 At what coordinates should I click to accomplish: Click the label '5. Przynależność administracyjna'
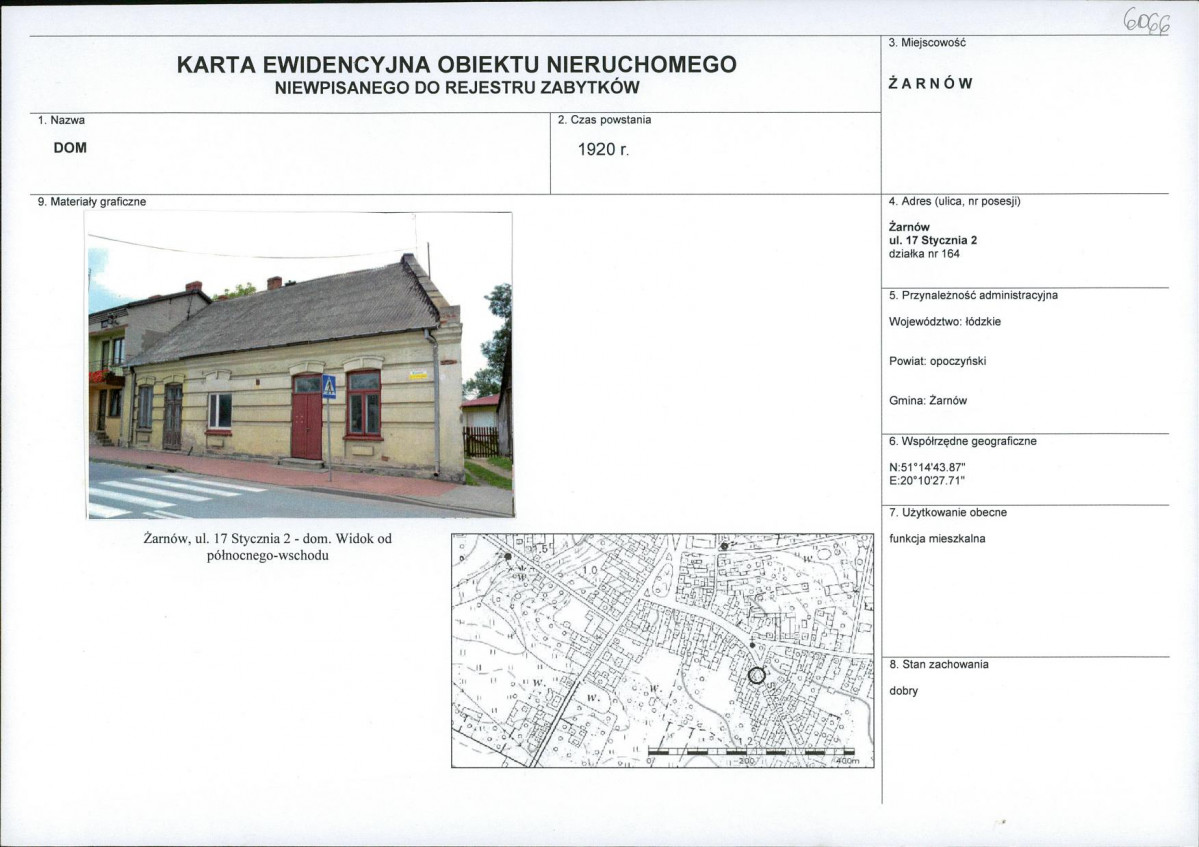(x=973, y=295)
